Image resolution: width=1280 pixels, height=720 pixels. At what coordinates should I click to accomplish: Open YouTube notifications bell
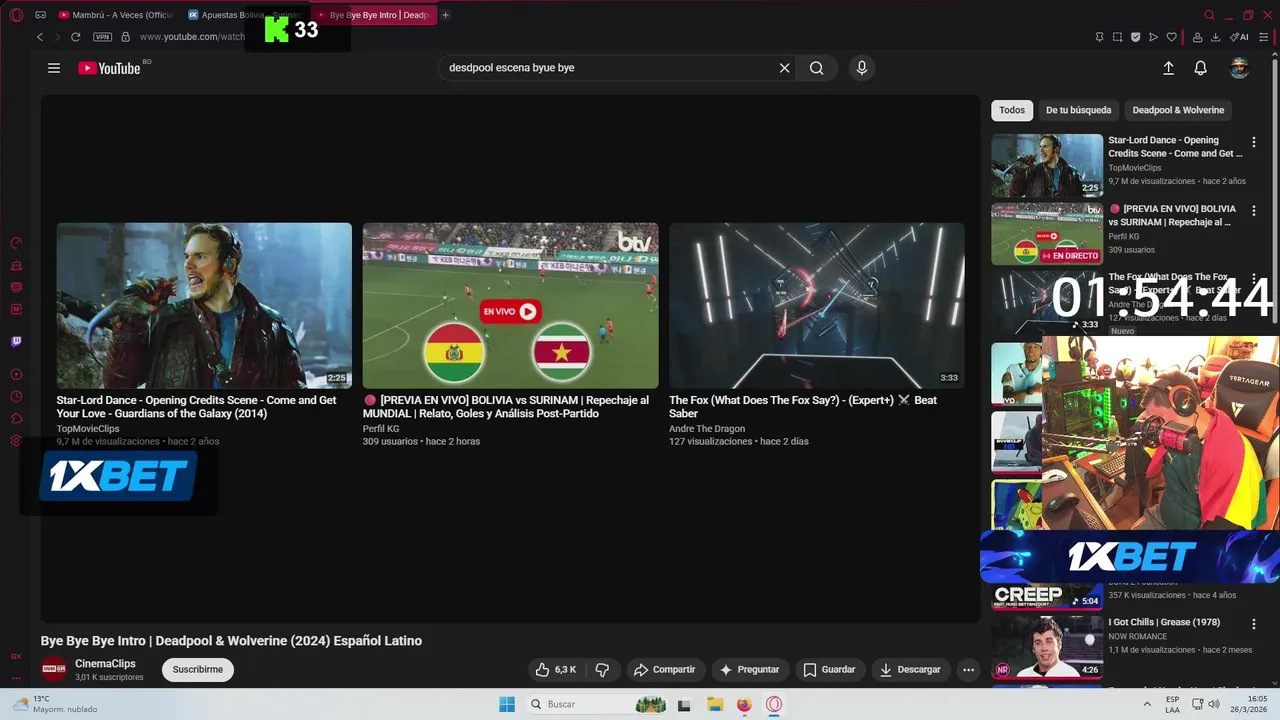pos(1201,68)
